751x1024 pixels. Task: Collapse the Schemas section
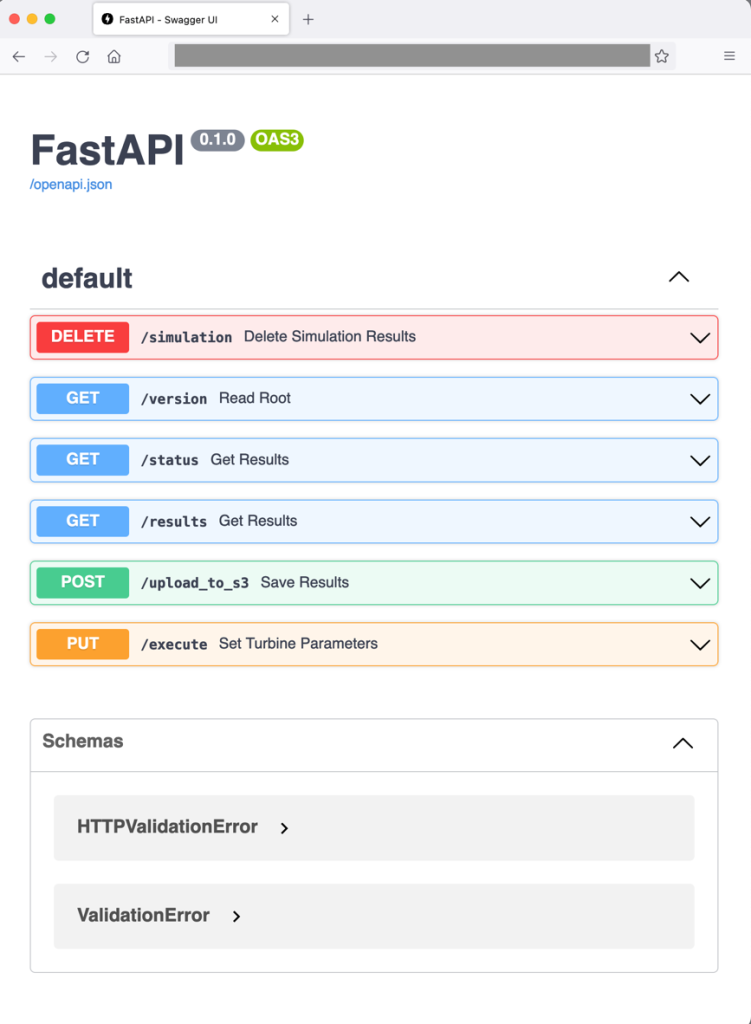(683, 743)
